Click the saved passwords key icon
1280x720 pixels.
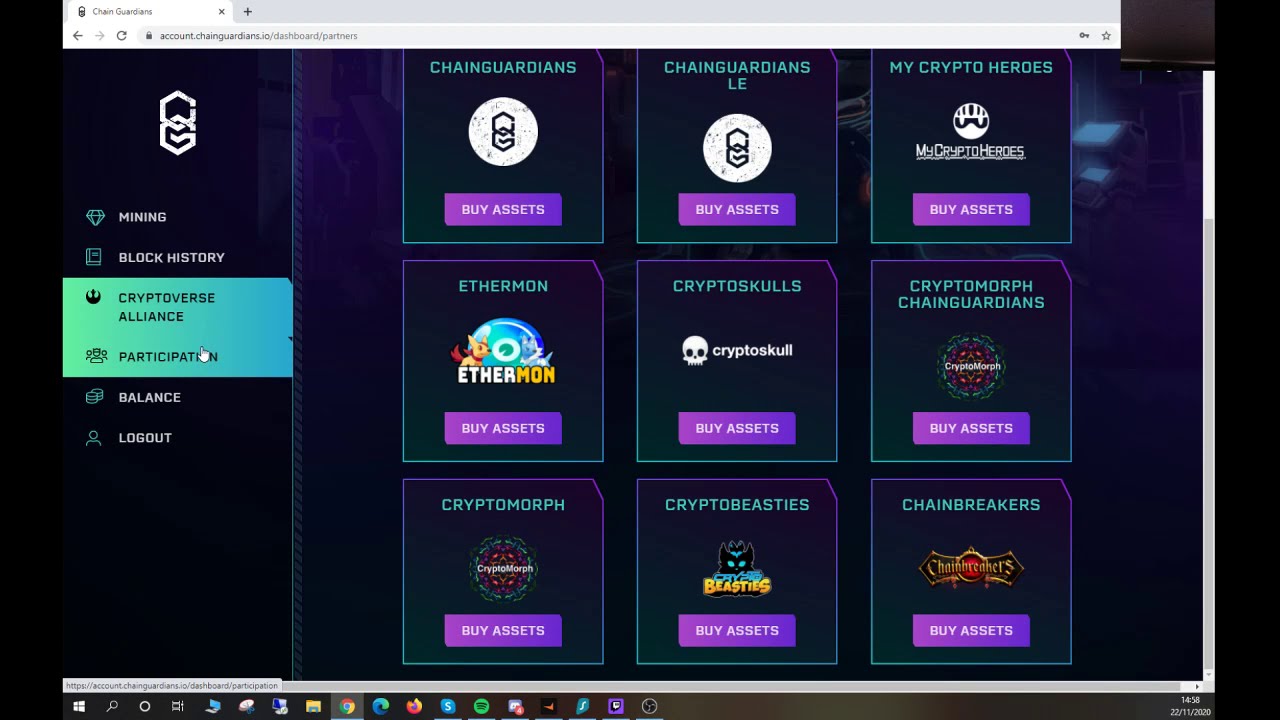click(x=1084, y=35)
